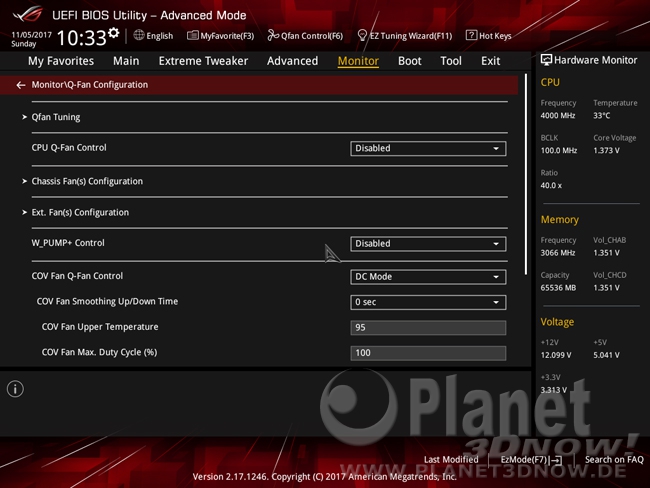Click Hardware Monitor display icon
650x488 pixels.
(546, 60)
